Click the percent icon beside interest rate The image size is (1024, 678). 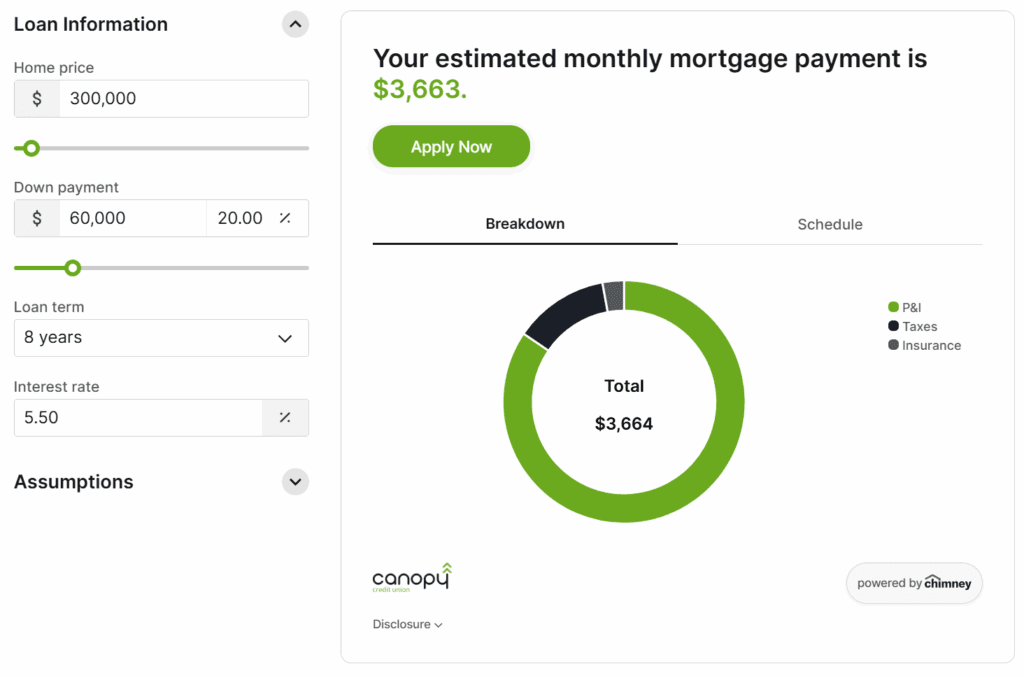tap(285, 418)
